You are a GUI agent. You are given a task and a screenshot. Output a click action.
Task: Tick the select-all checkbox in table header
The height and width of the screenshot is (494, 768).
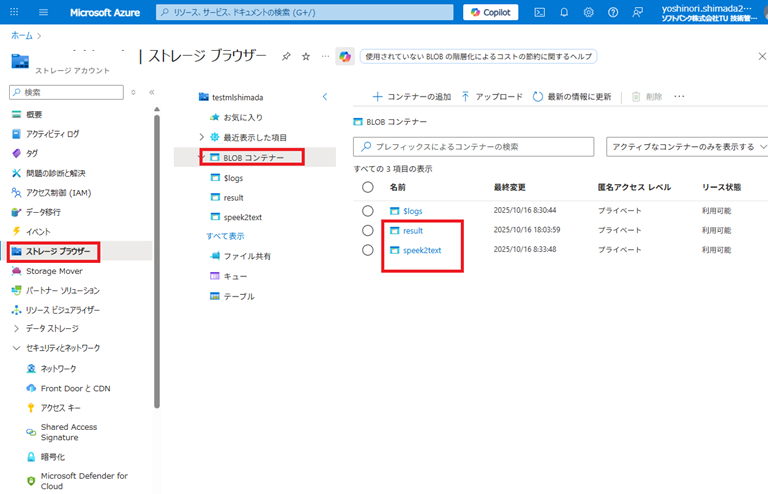pyautogui.click(x=368, y=187)
